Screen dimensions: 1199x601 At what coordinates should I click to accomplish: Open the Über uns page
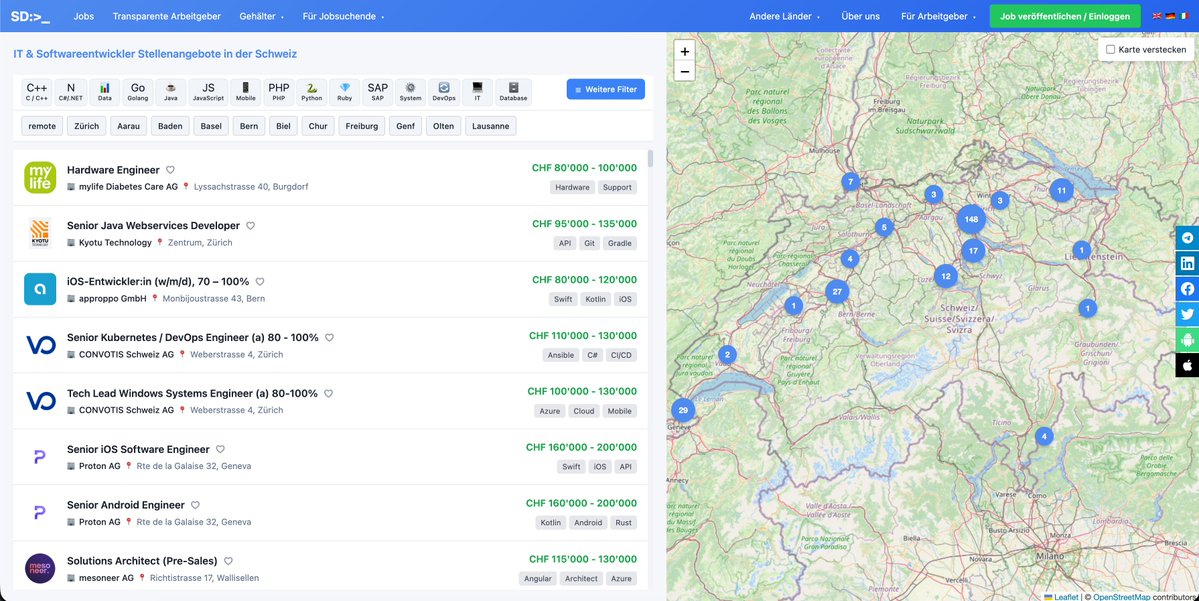[860, 16]
